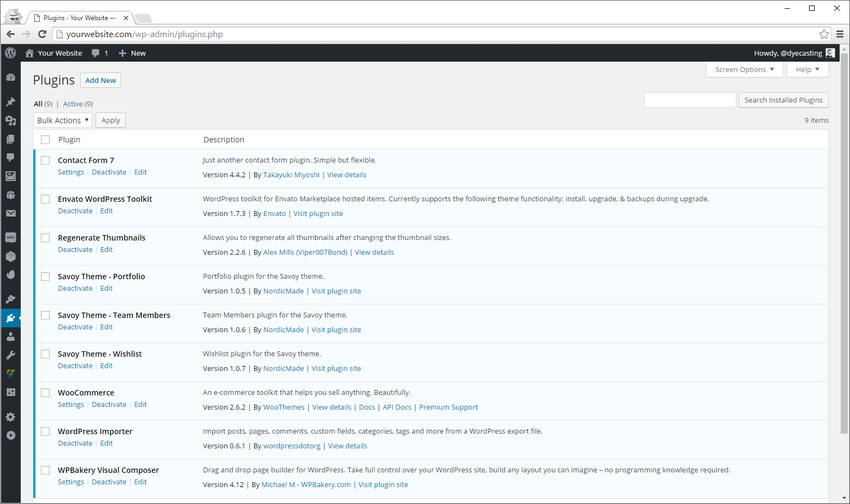Image resolution: width=850 pixels, height=504 pixels.
Task: Open Settings for WooCommerce
Action: (71, 405)
